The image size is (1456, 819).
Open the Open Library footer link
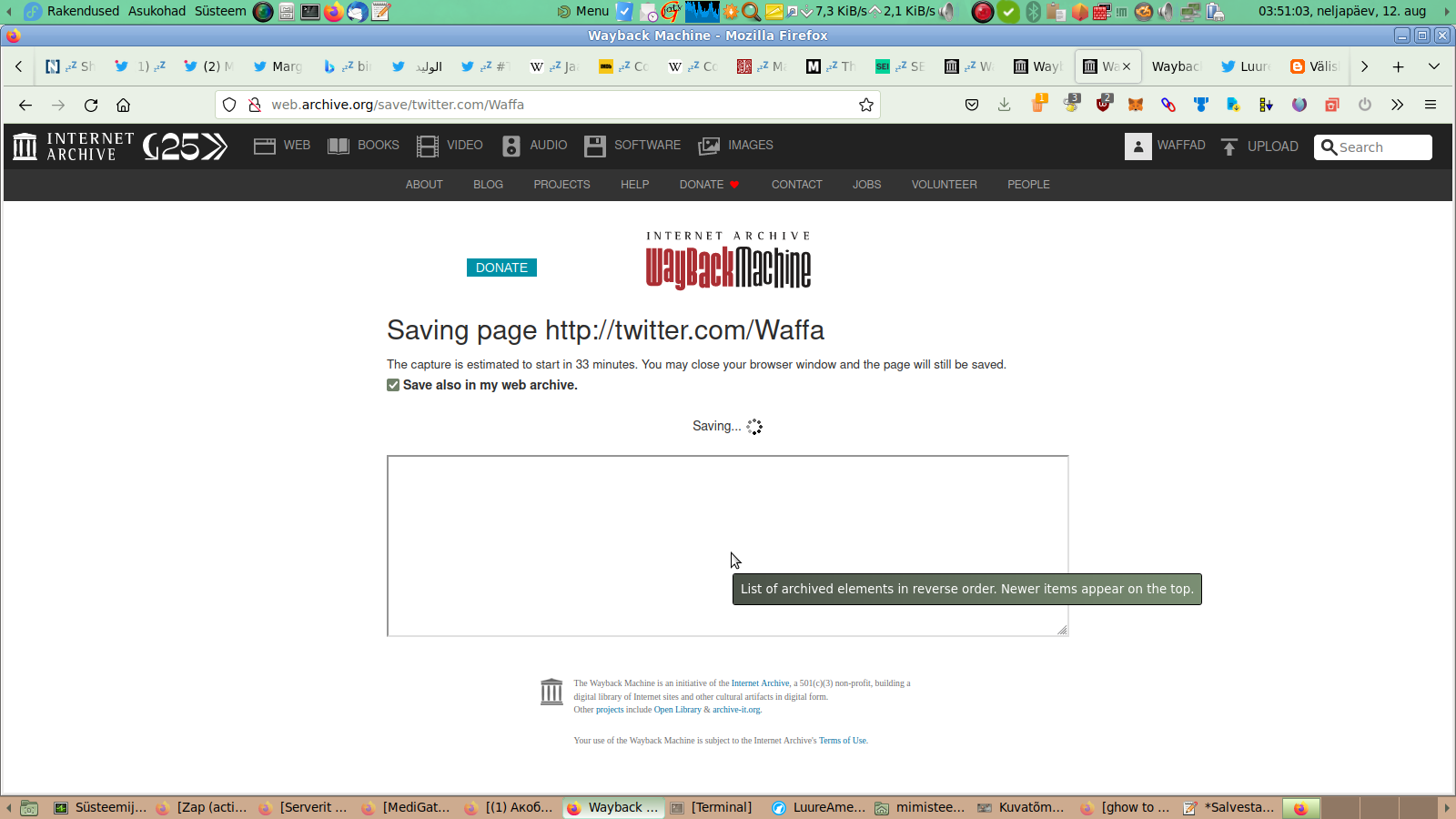(678, 710)
